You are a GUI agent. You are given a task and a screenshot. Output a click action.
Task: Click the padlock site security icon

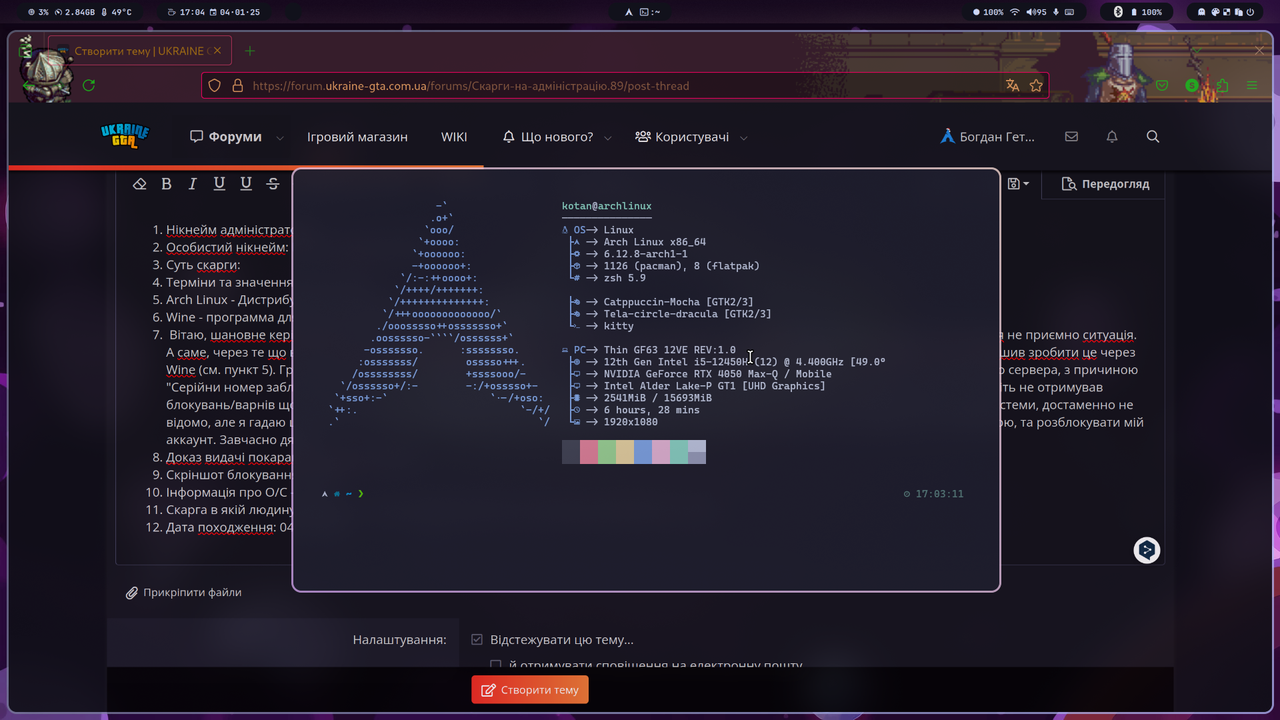[237, 86]
